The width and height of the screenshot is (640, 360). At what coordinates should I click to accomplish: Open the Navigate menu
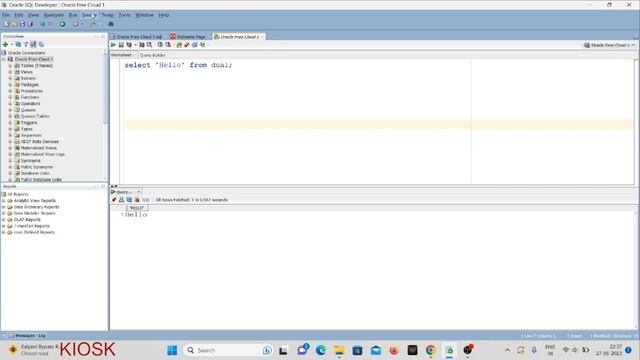click(x=53, y=15)
